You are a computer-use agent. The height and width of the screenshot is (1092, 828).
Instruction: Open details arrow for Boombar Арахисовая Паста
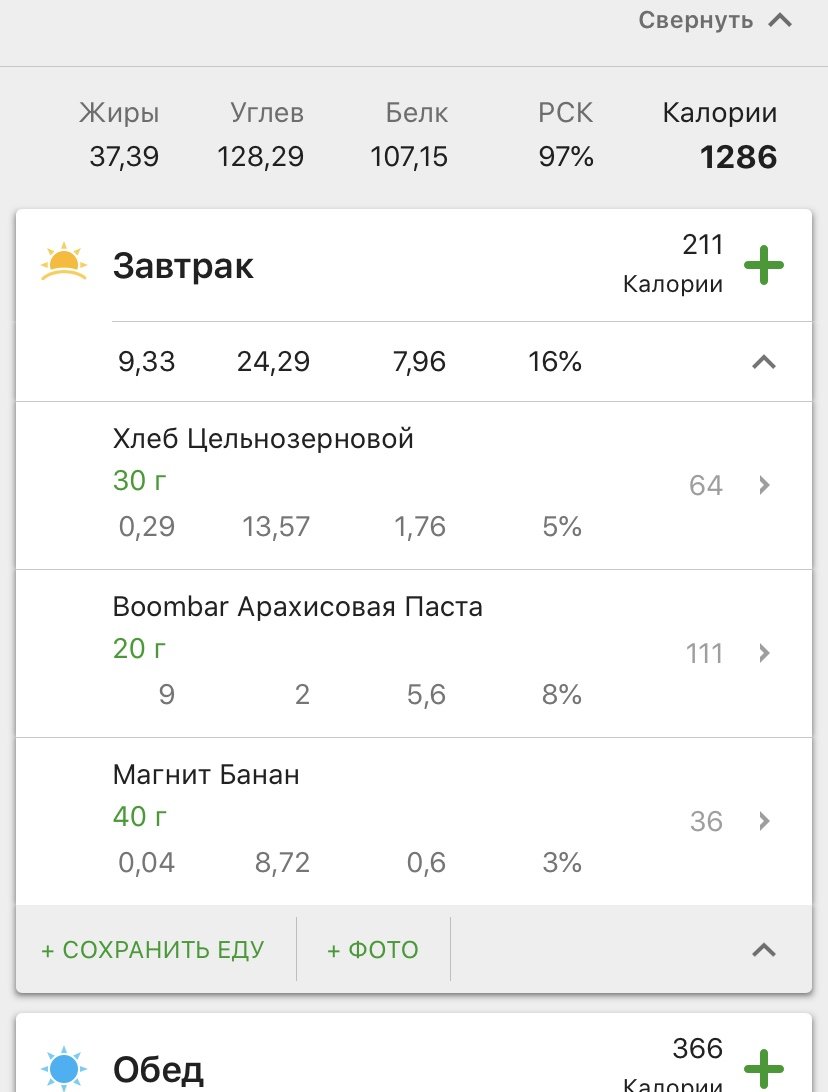point(764,654)
